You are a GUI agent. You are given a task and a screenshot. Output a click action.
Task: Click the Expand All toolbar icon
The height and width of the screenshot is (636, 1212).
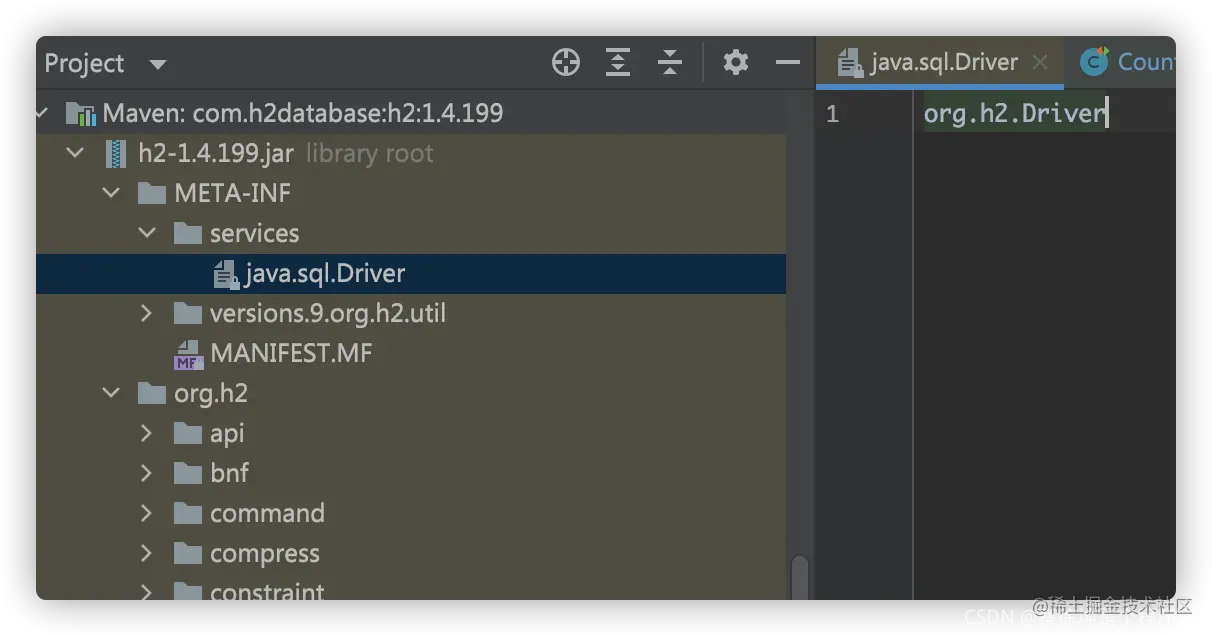tap(618, 63)
